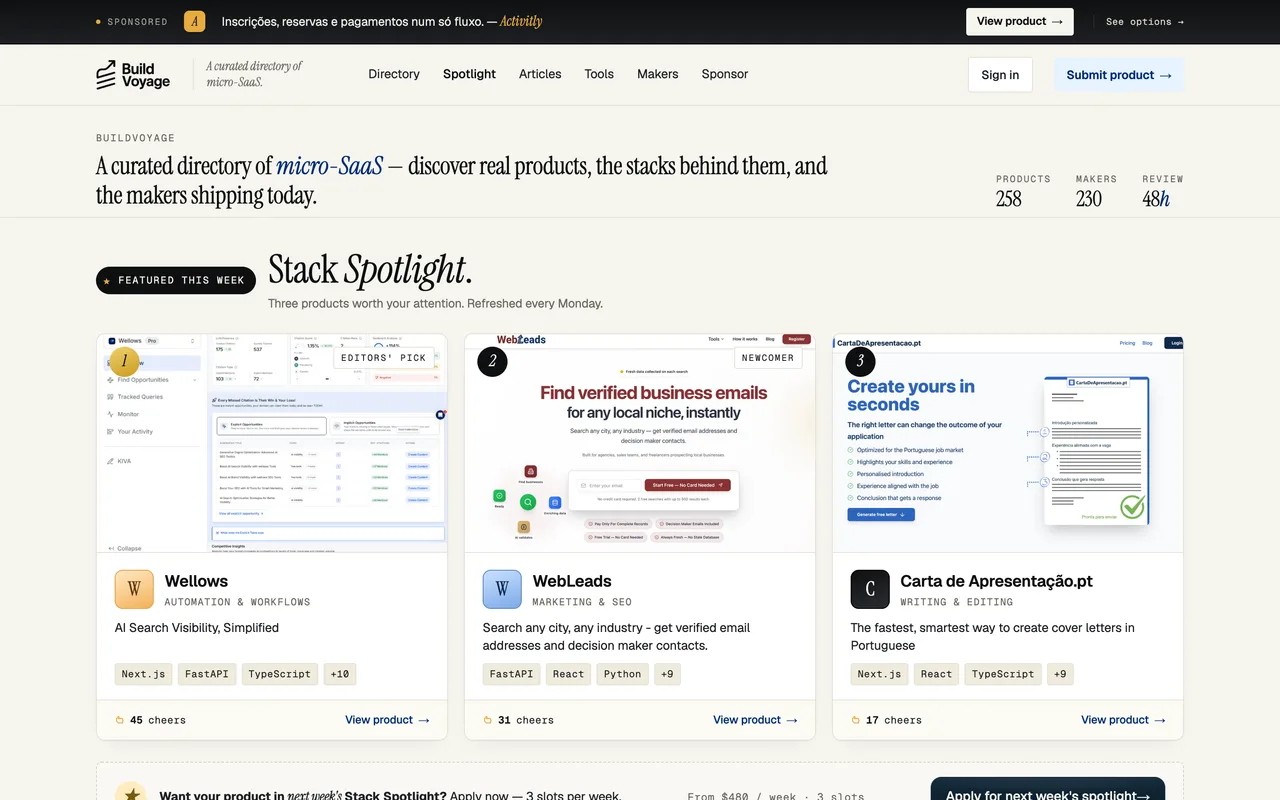Open the Articles nav item

[x=540, y=74]
